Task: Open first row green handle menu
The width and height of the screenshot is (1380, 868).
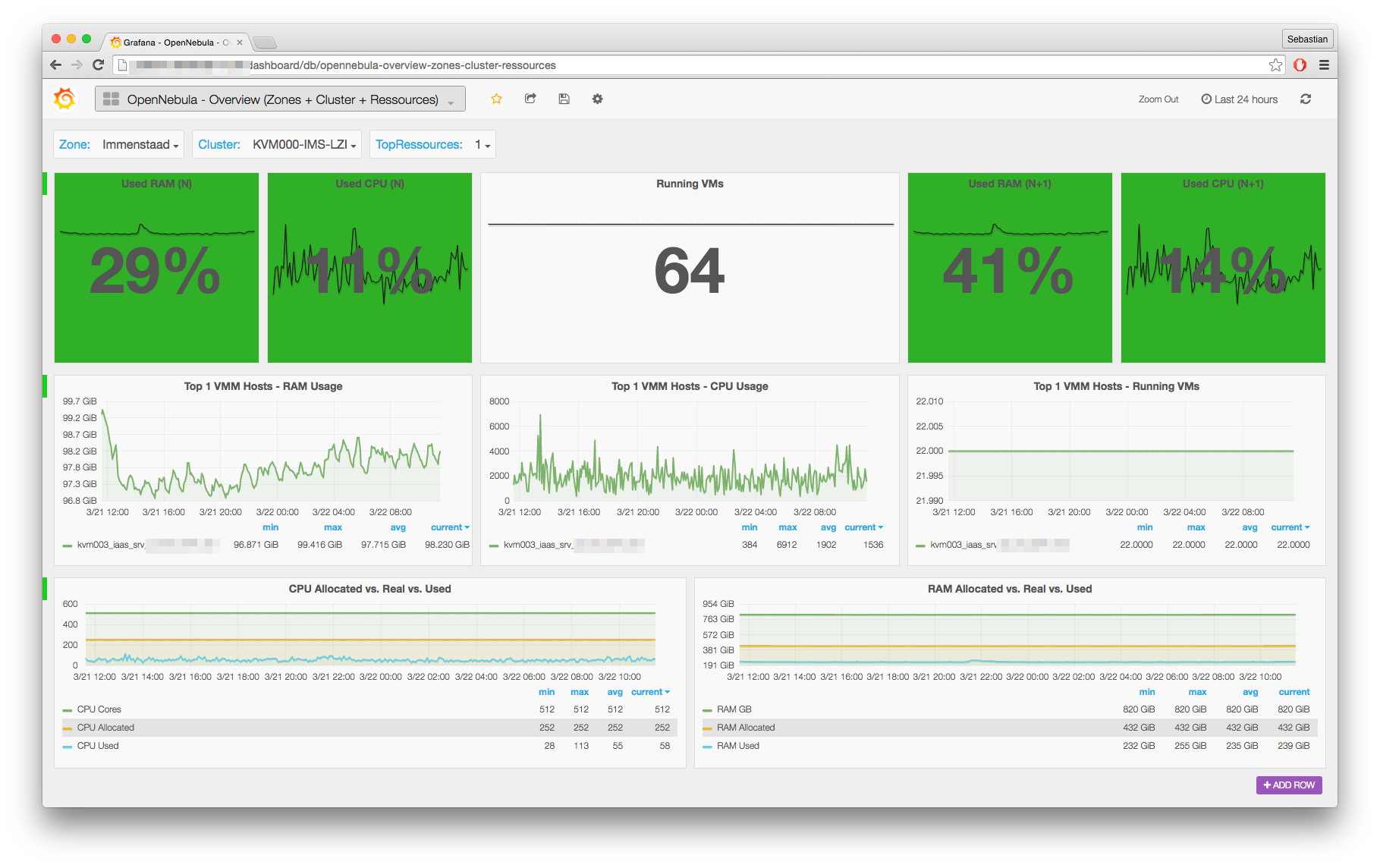Action: pyautogui.click(x=45, y=184)
